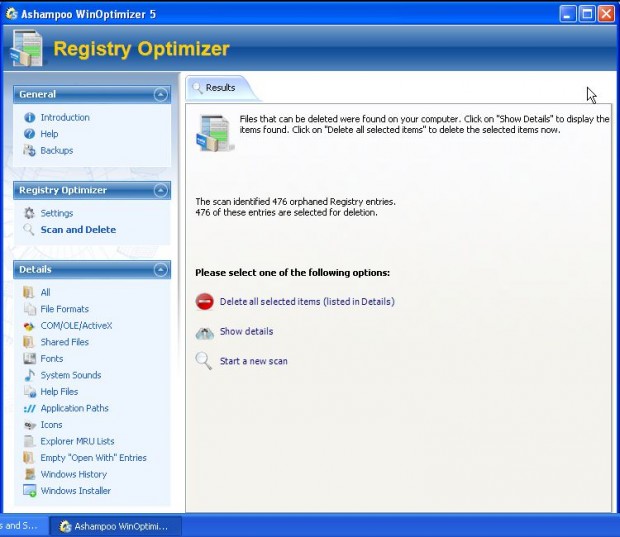Show Windows Installer entries

click(76, 491)
